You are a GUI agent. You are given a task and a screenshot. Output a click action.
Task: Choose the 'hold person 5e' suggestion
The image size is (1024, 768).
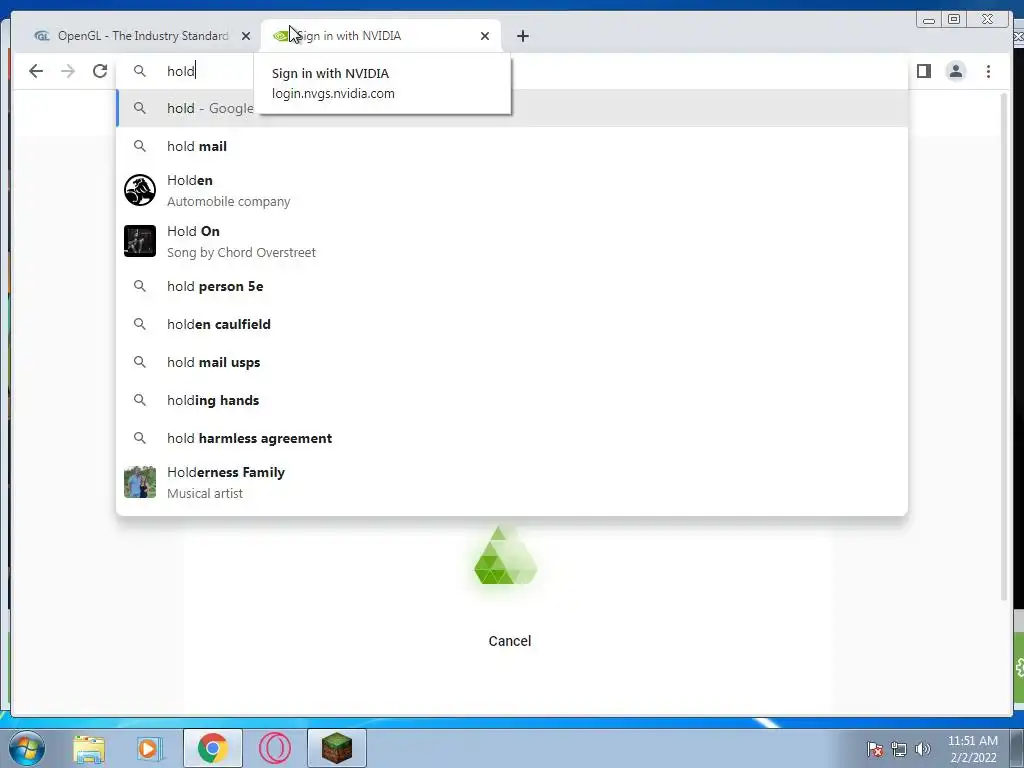click(x=512, y=286)
